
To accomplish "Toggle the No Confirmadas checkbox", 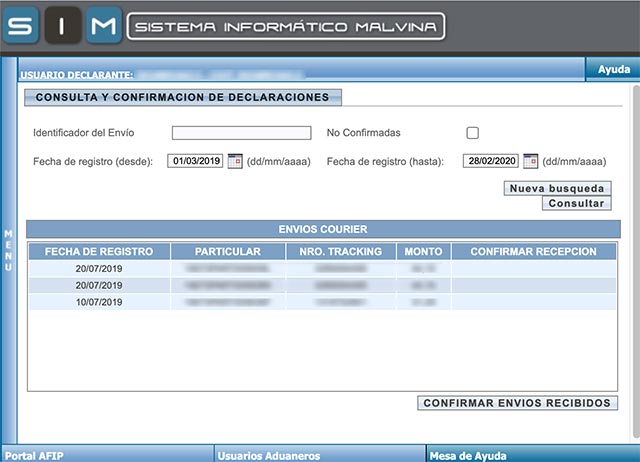I will click(x=473, y=133).
